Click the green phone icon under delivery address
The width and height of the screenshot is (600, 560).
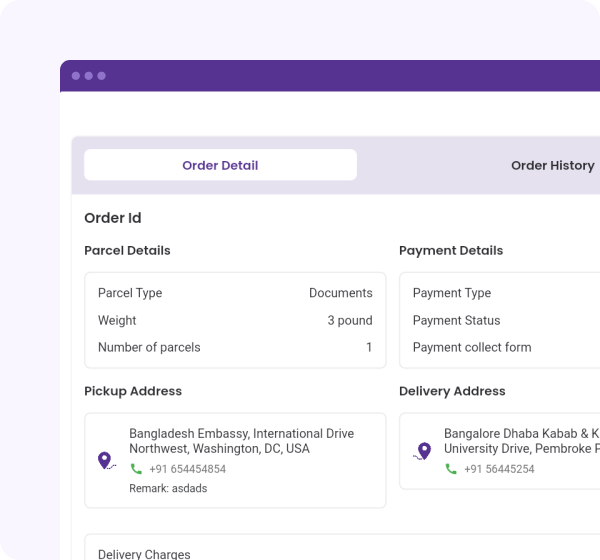click(x=451, y=469)
